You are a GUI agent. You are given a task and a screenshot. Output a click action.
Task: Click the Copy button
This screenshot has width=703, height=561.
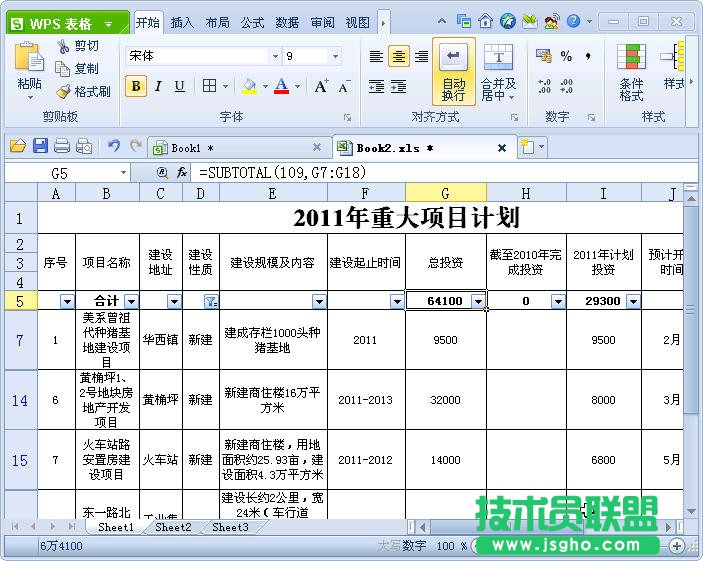click(77, 69)
